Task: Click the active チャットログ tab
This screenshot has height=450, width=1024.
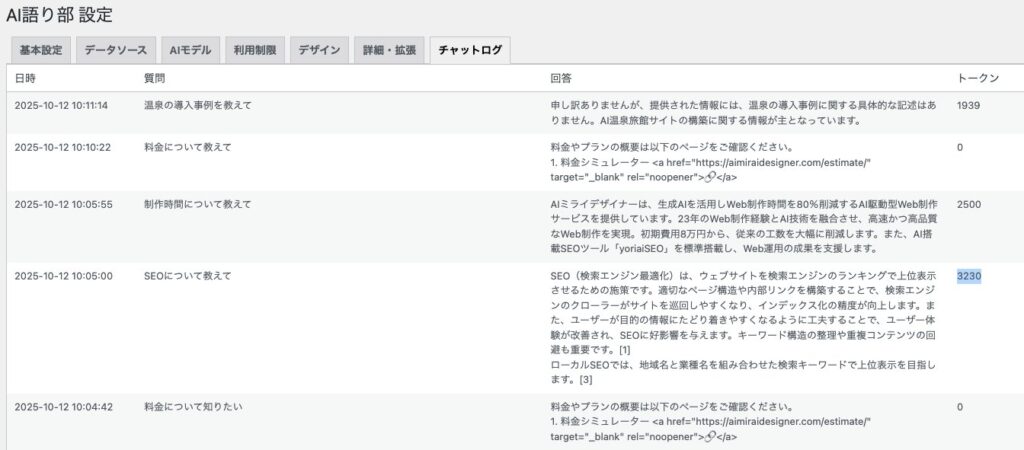Action: coord(469,50)
